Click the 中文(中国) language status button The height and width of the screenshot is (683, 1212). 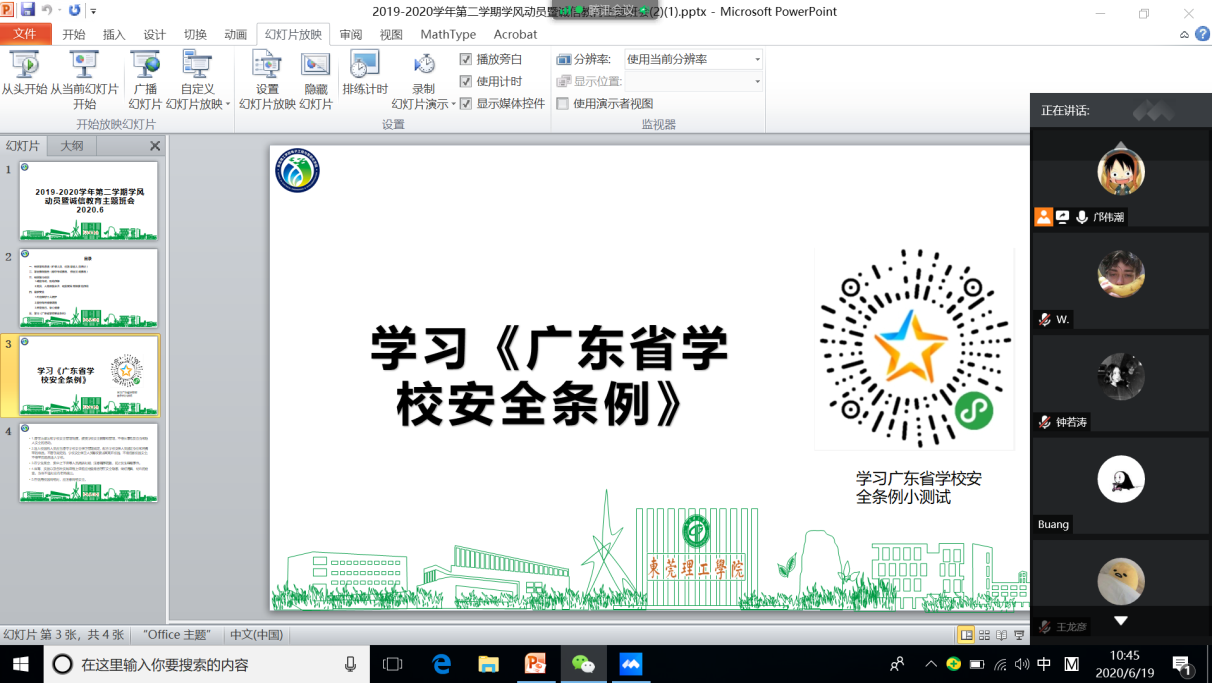[x=257, y=635]
